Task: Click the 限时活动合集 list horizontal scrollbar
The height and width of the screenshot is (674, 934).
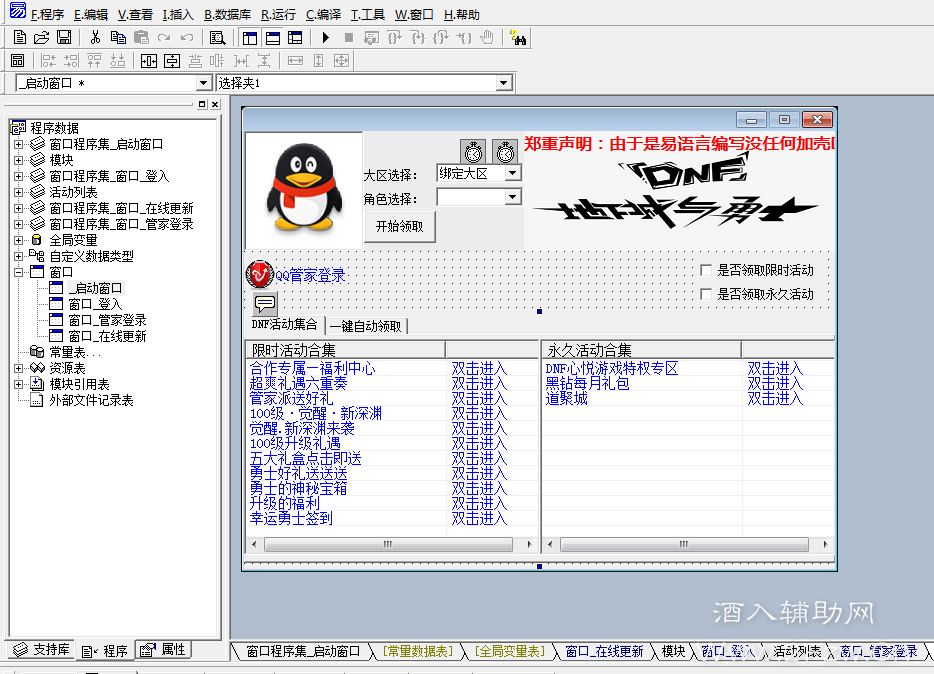Action: (386, 545)
